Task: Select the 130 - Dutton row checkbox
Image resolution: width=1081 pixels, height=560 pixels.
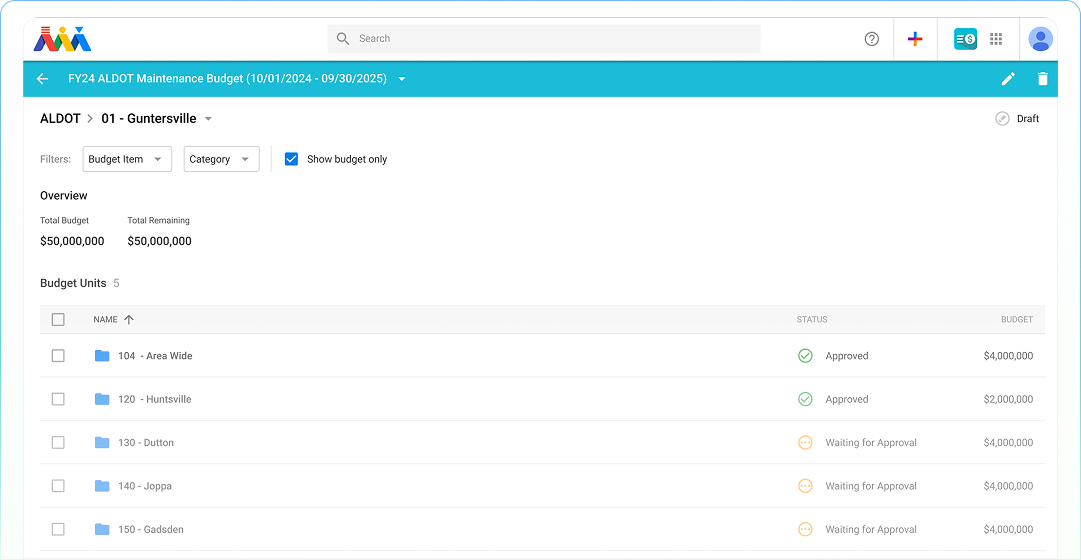Action: [x=59, y=443]
